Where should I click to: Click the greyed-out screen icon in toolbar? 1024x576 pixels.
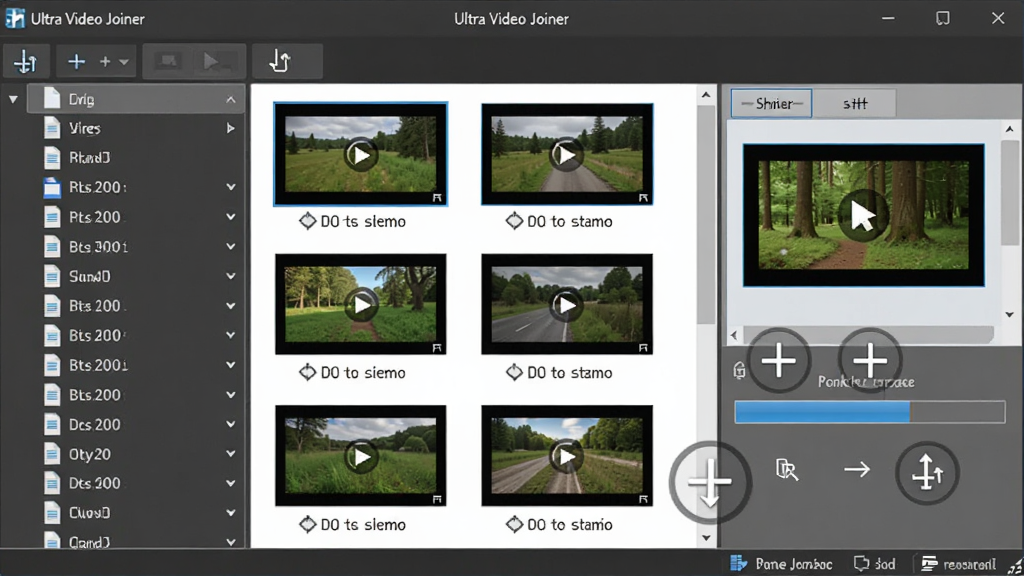(168, 61)
